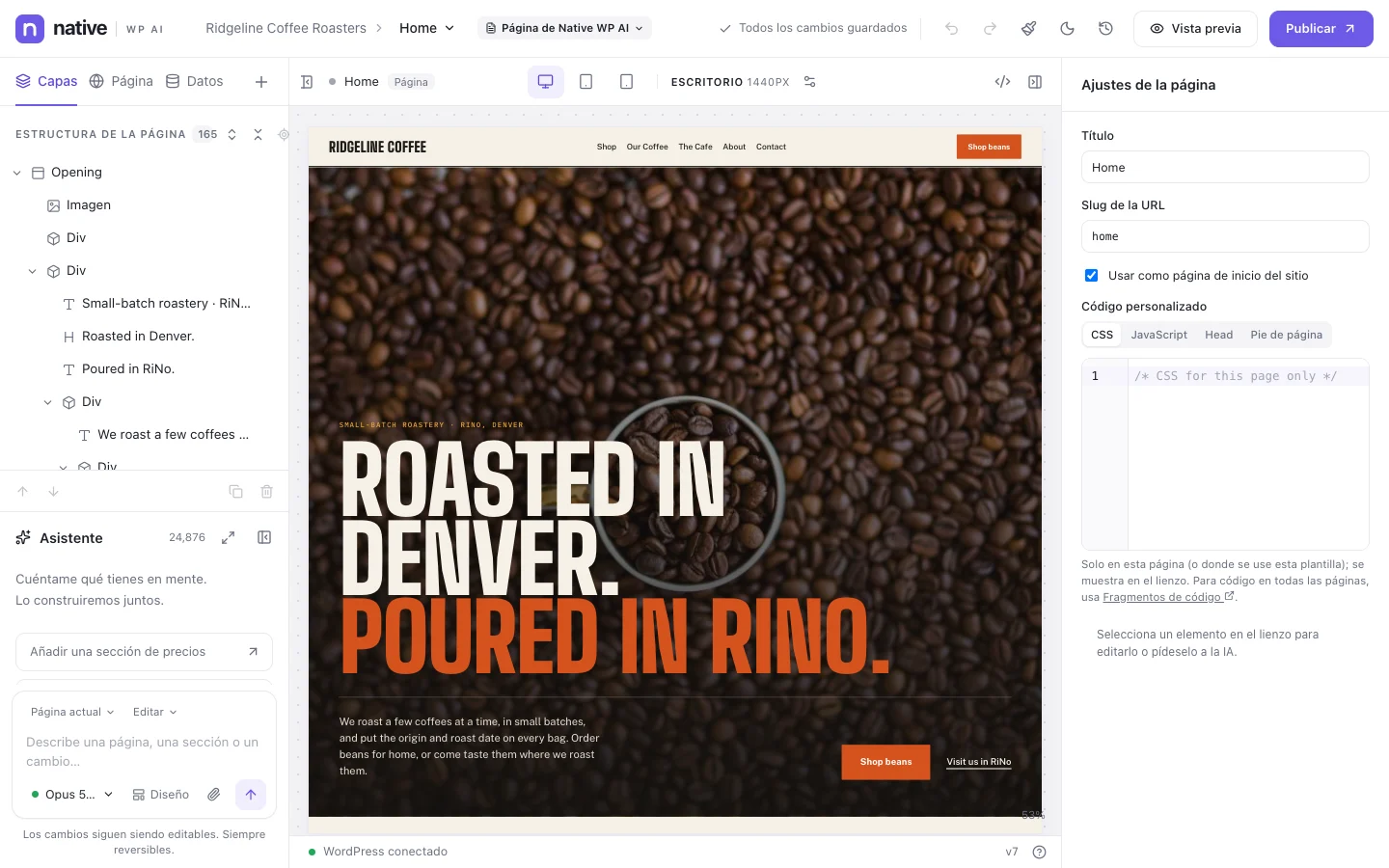Switch to the Página tab

(x=122, y=82)
